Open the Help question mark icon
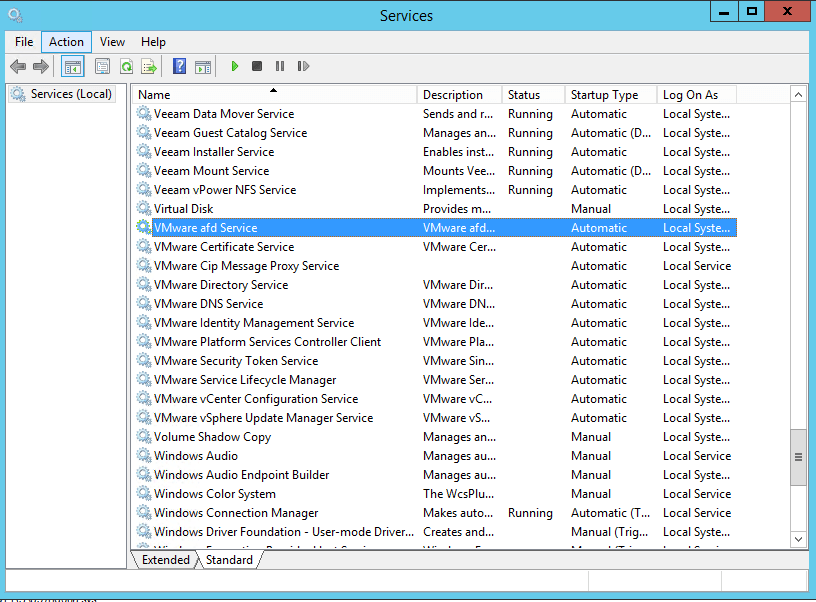The width and height of the screenshot is (816, 602). pyautogui.click(x=180, y=66)
